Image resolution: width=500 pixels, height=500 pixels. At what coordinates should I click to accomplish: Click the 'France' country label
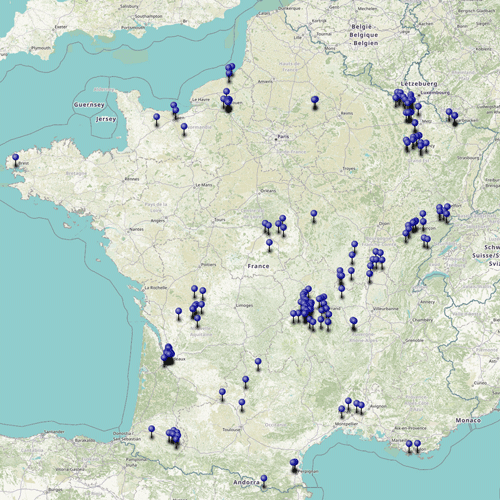coord(258,266)
